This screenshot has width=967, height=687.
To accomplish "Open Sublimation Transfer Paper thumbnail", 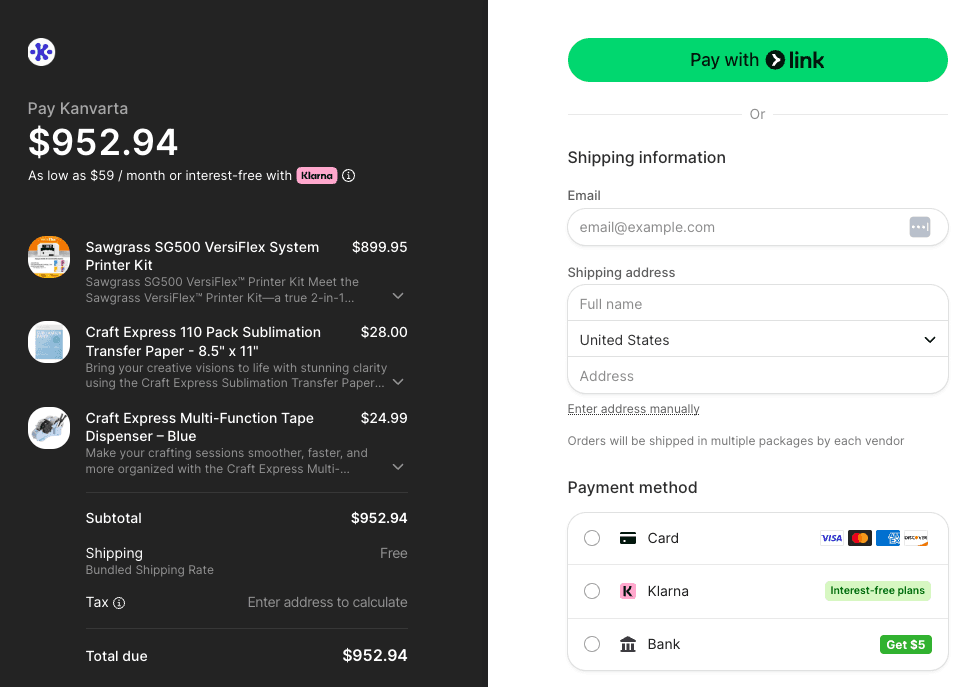I will tap(49, 342).
